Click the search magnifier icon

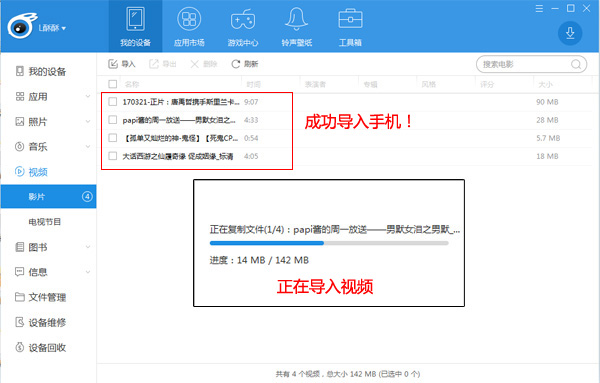(x=576, y=64)
